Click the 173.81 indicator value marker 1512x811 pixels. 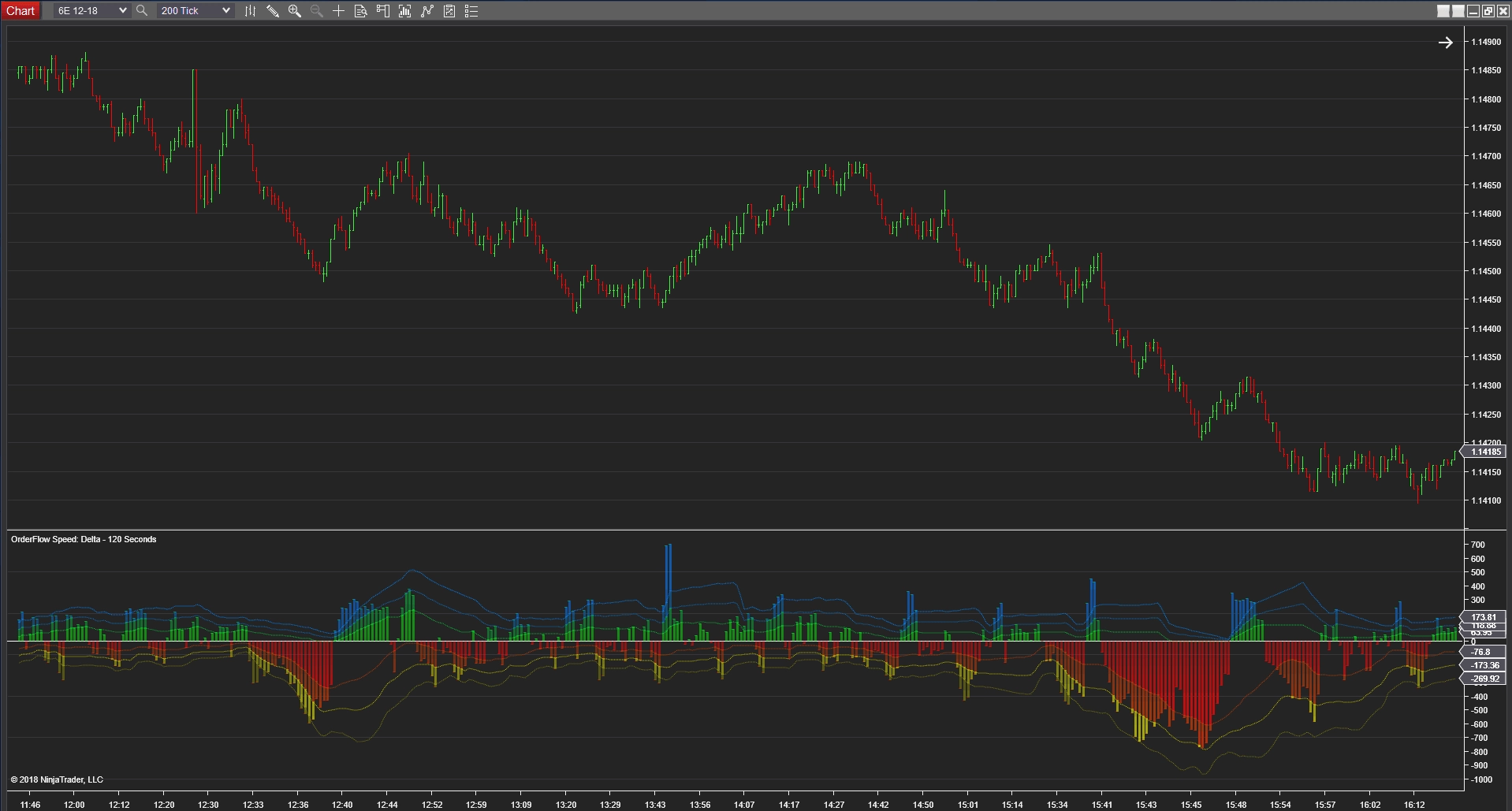(x=1483, y=617)
